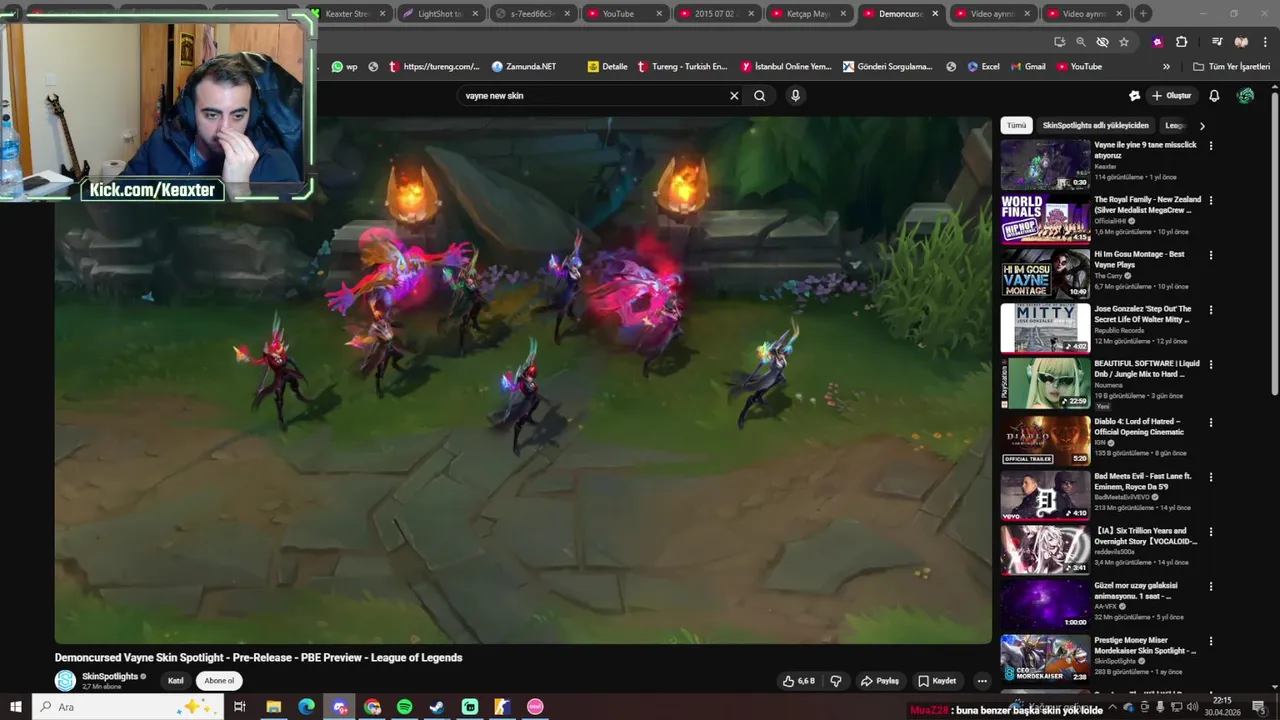The width and height of the screenshot is (1280, 720).
Task: Switch to the '2015 07 02' browser tab
Action: point(716,14)
